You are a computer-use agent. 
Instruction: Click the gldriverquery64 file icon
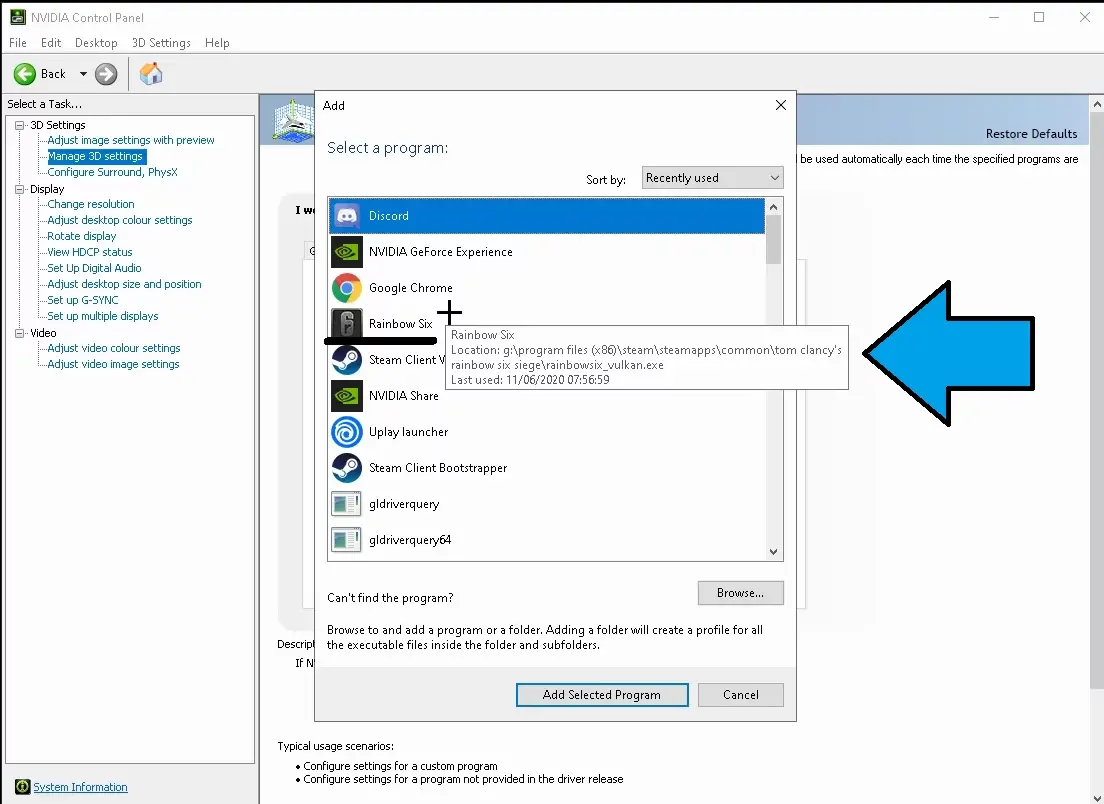point(346,540)
